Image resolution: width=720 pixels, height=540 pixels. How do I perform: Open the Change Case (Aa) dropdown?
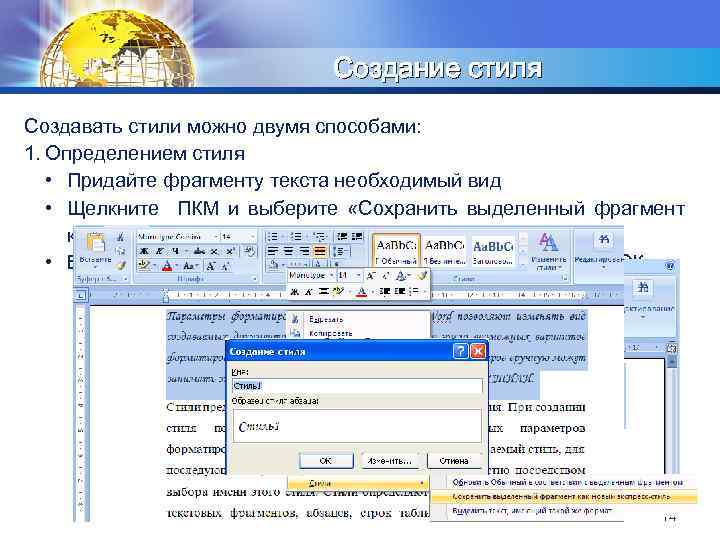189,265
